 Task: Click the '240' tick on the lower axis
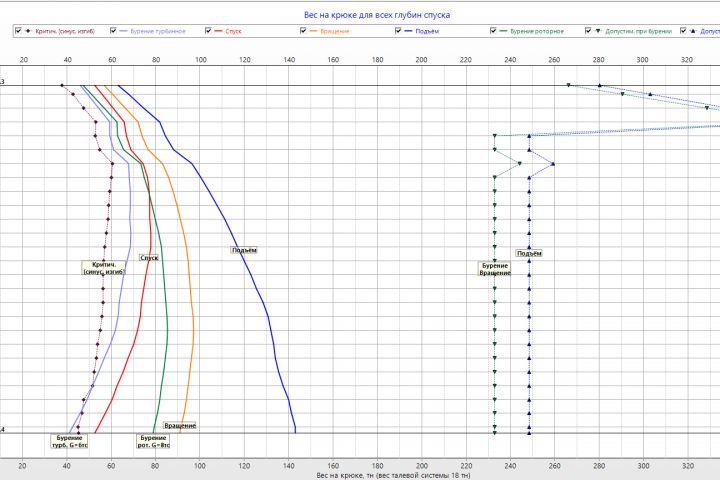(x=510, y=466)
